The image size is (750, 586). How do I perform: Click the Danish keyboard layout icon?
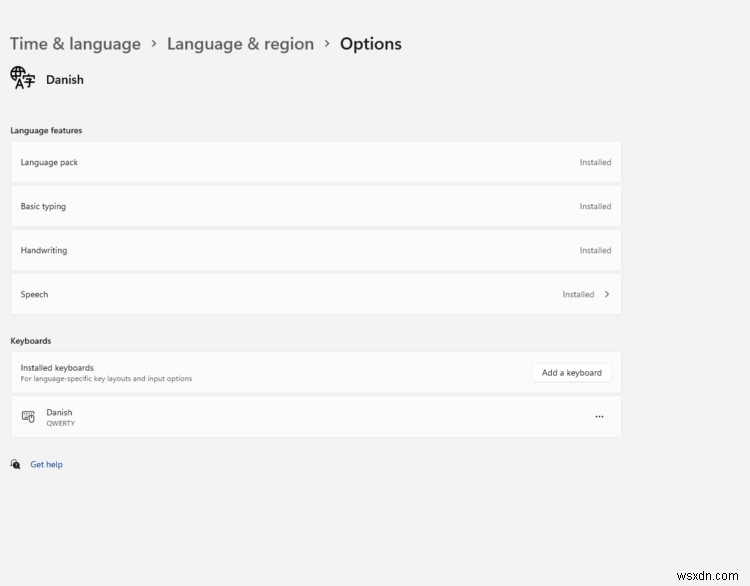(28, 417)
